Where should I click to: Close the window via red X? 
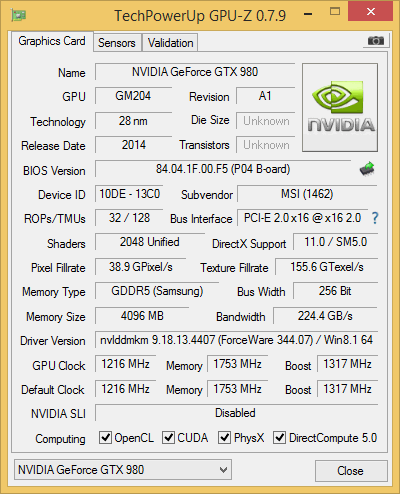(x=371, y=12)
